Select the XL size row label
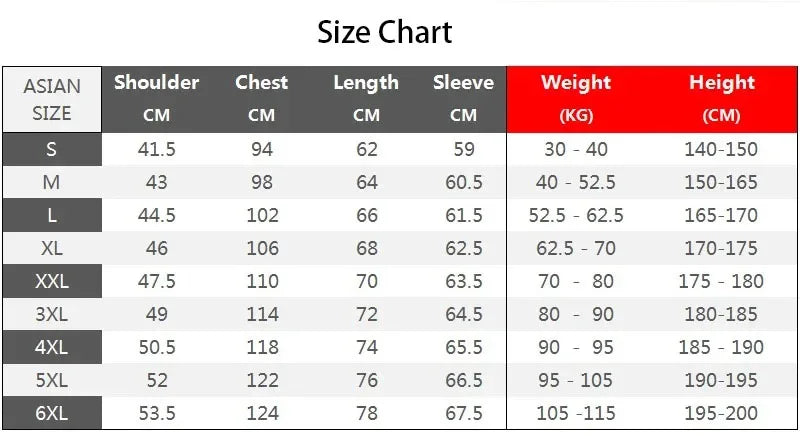 pyautogui.click(x=52, y=249)
